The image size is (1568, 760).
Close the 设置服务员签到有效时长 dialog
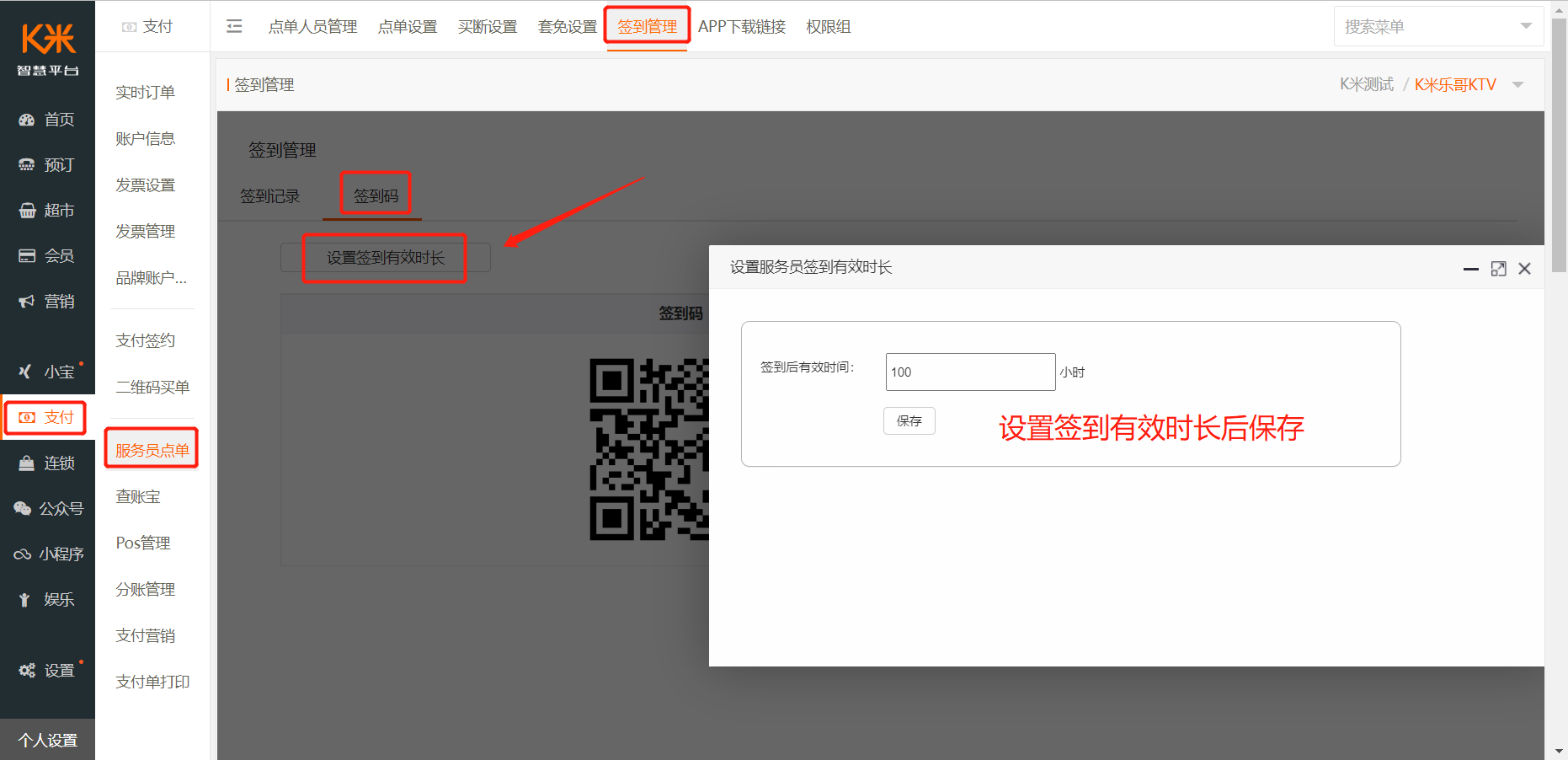coord(1524,269)
